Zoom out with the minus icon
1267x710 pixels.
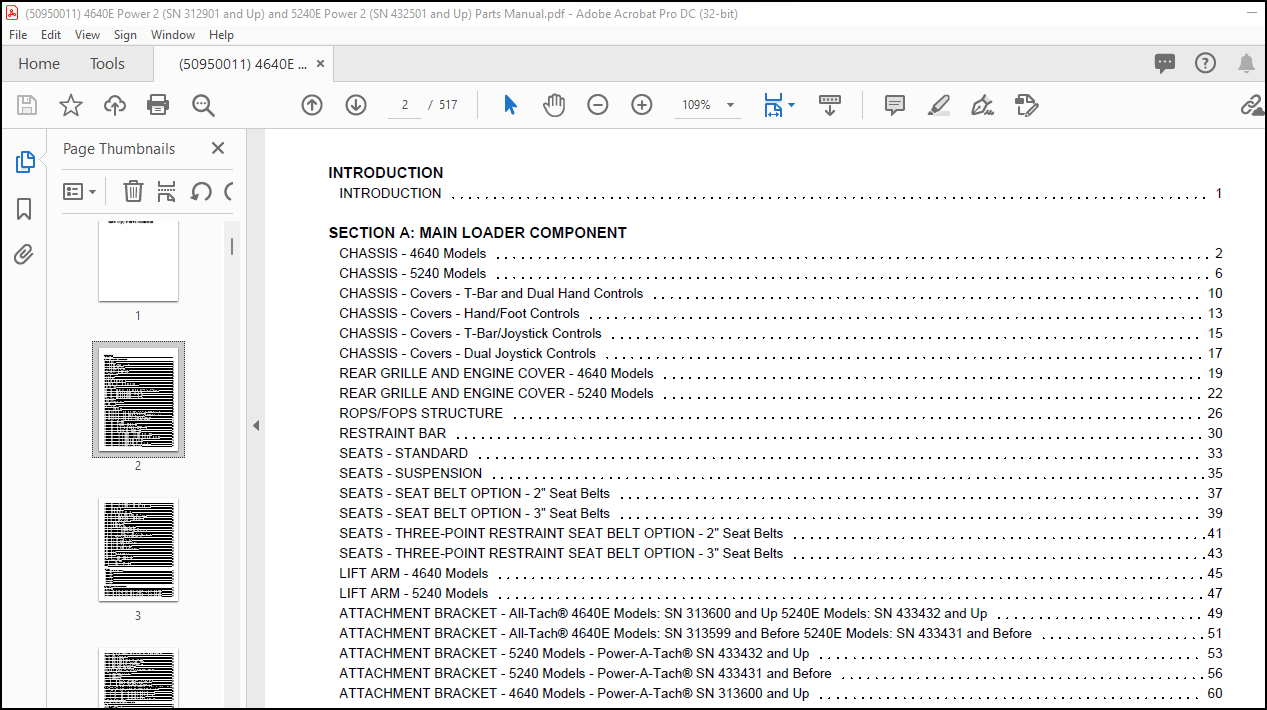(x=598, y=105)
